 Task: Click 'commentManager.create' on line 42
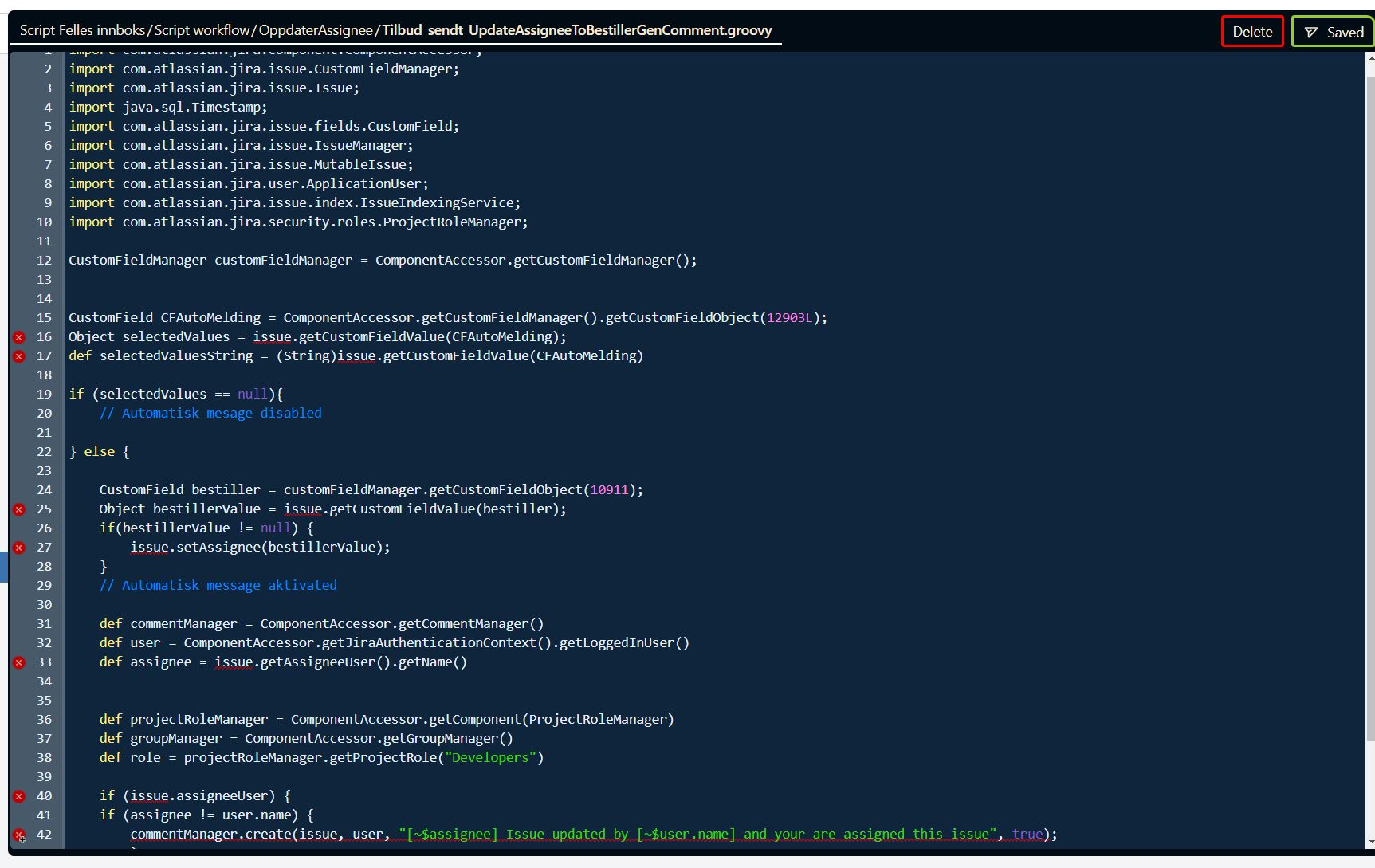coord(210,835)
